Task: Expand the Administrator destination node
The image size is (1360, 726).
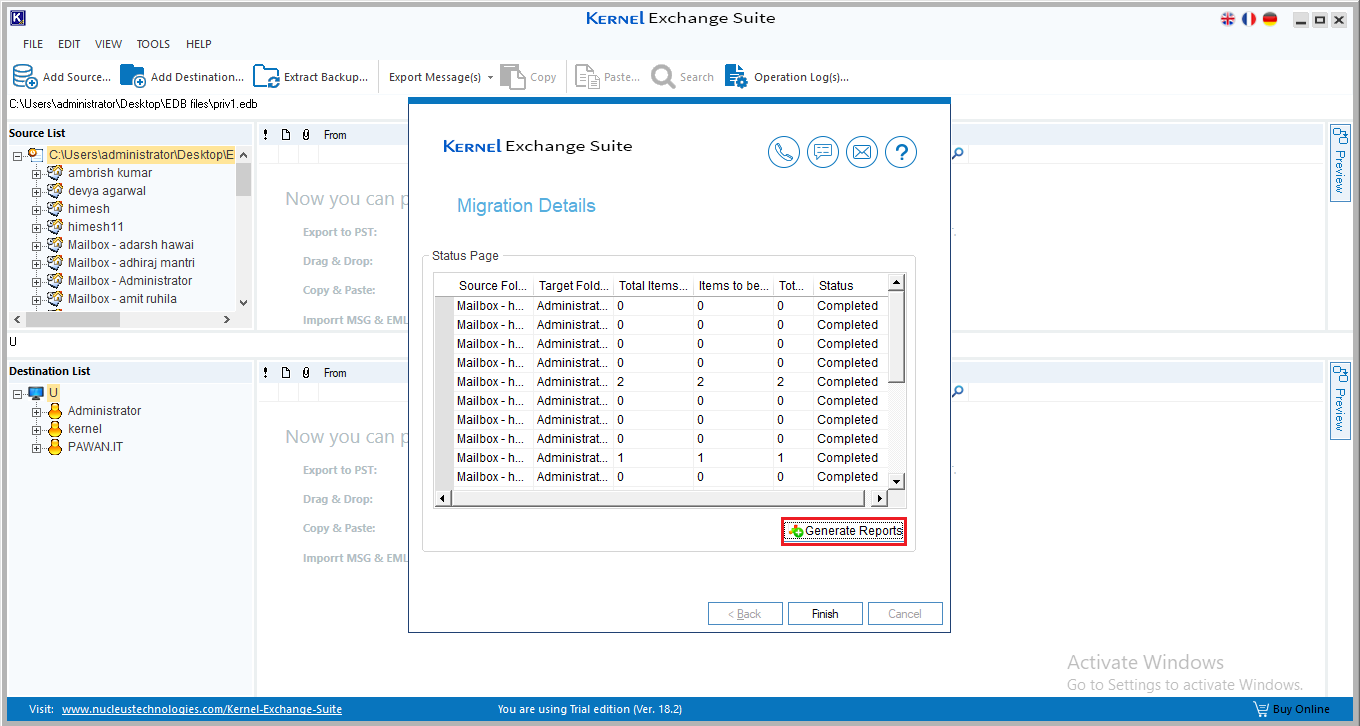Action: (x=37, y=412)
